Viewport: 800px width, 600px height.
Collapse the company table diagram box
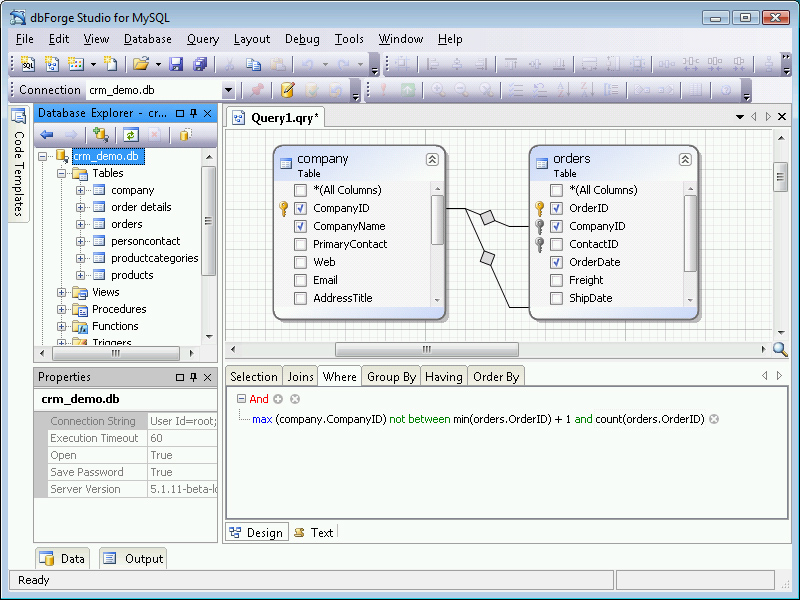point(432,160)
